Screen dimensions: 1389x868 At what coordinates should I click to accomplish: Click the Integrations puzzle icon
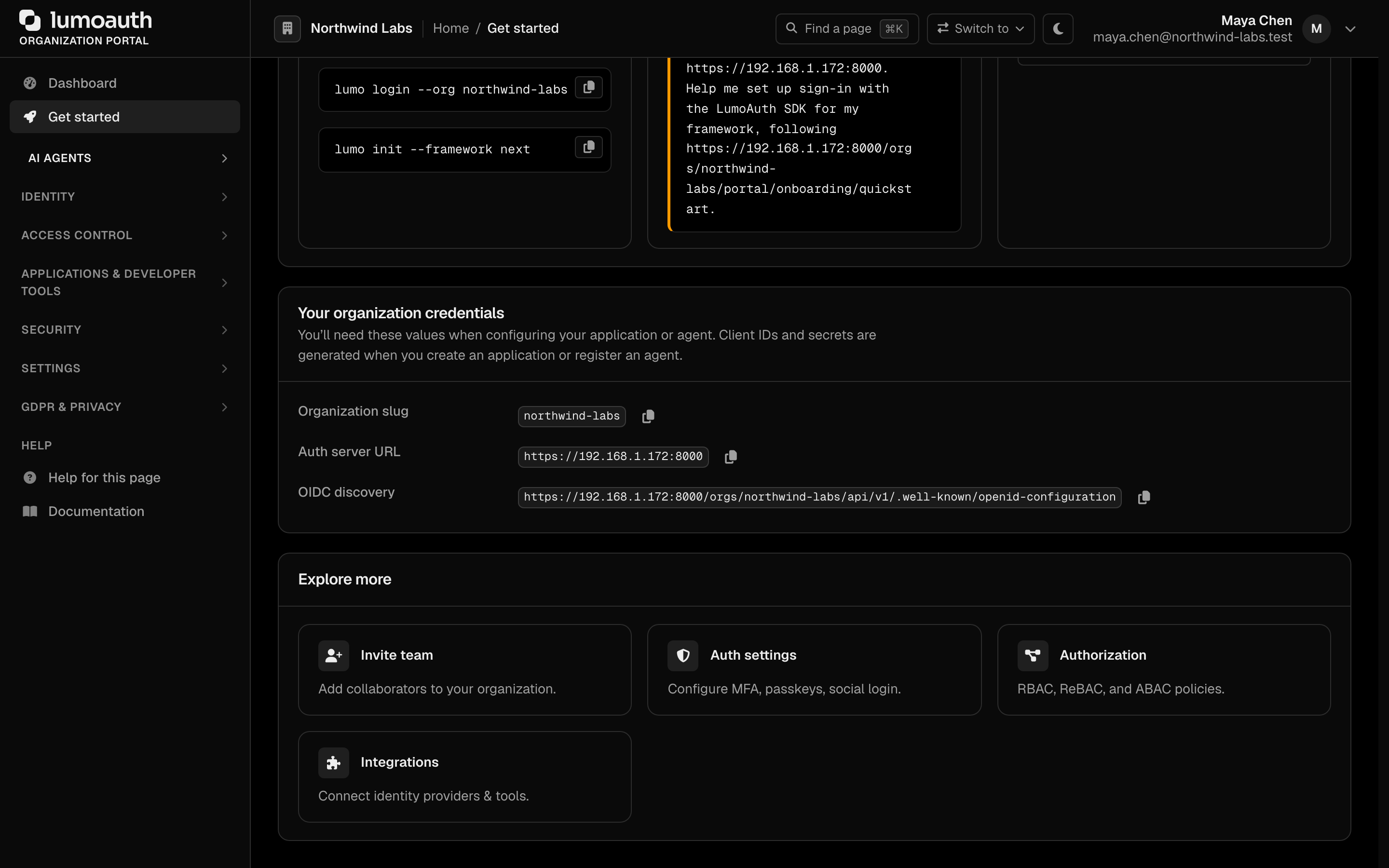[333, 762]
